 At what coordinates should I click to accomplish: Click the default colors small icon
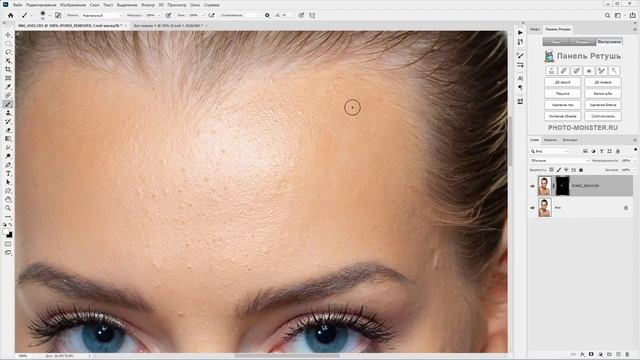(x=5, y=225)
